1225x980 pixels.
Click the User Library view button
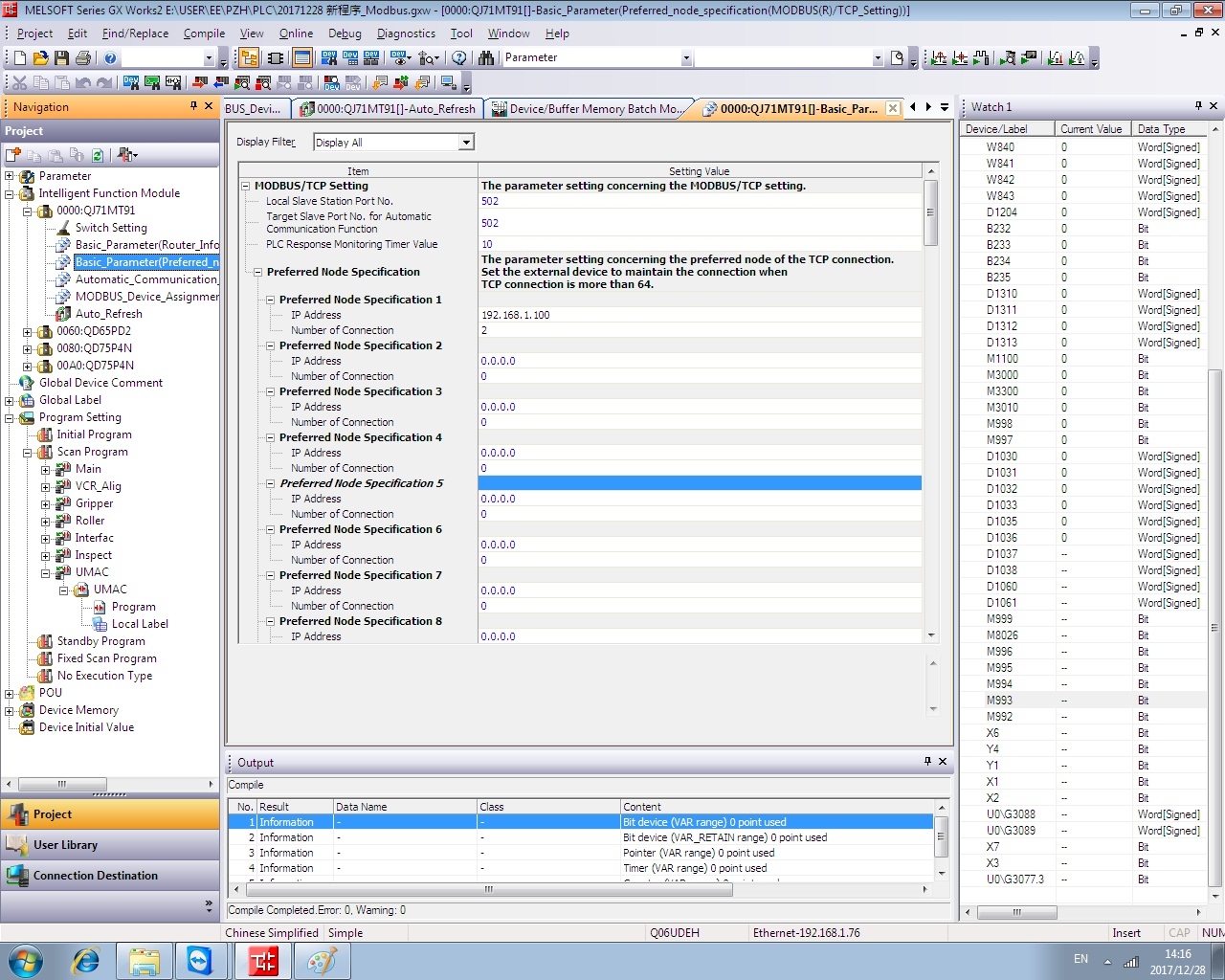[110, 845]
